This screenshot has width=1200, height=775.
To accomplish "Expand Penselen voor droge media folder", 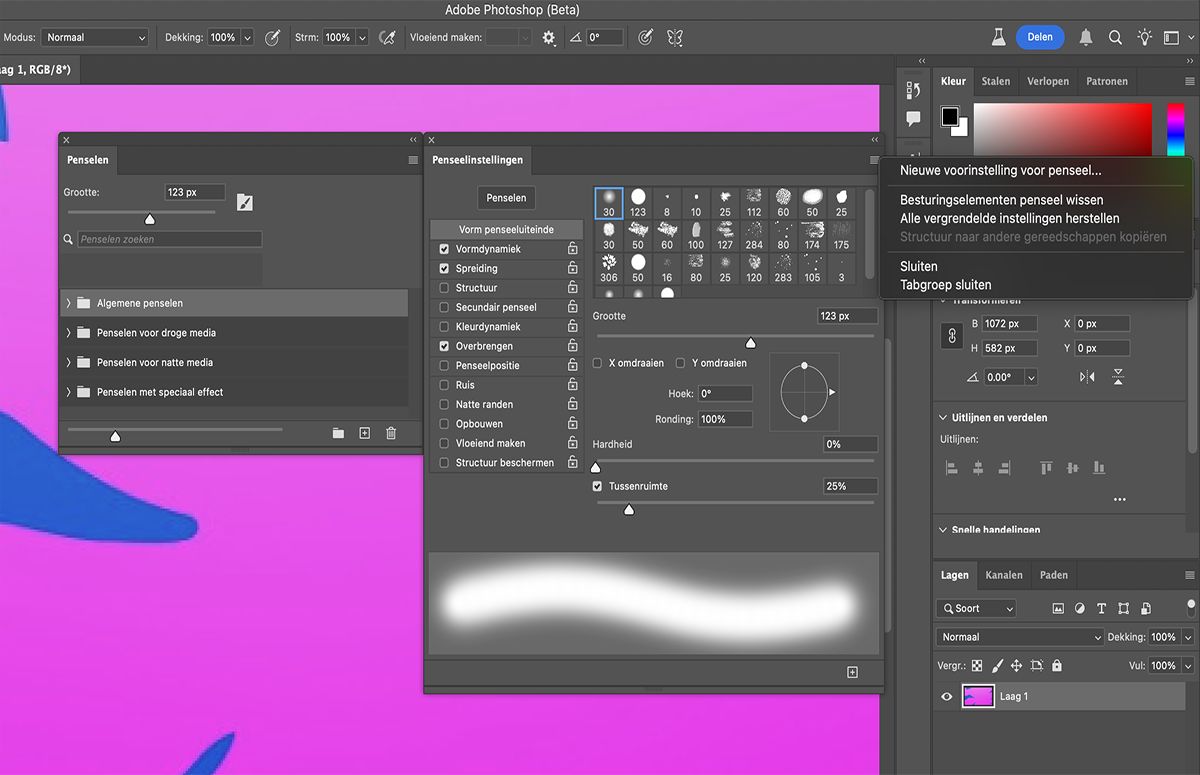I will point(68,333).
